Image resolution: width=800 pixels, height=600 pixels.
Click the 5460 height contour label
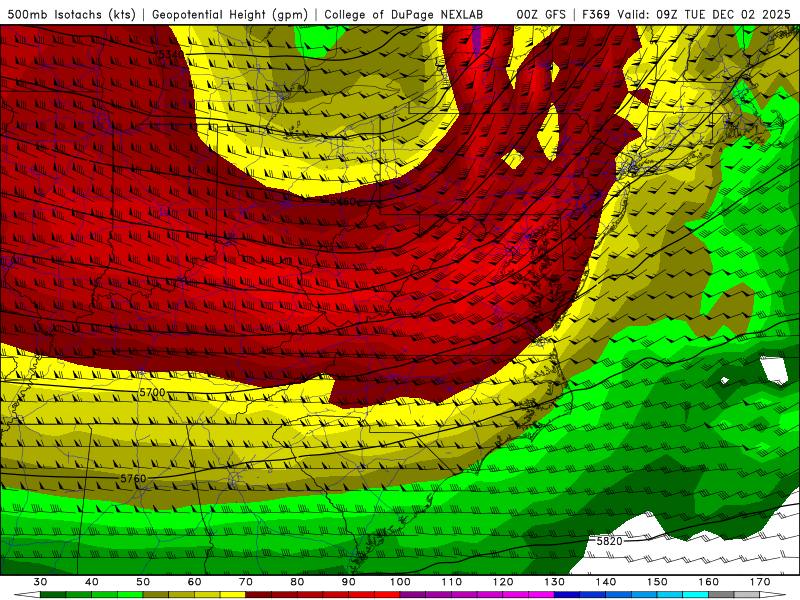tap(342, 202)
